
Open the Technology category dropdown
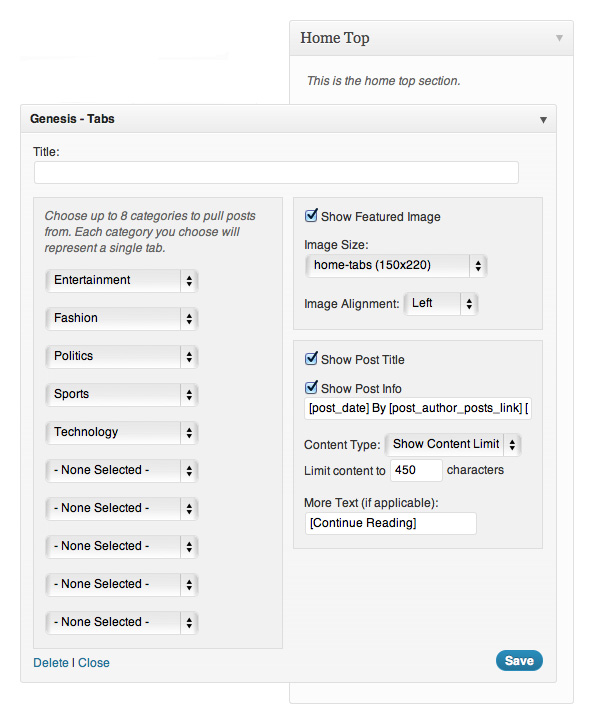(x=122, y=432)
